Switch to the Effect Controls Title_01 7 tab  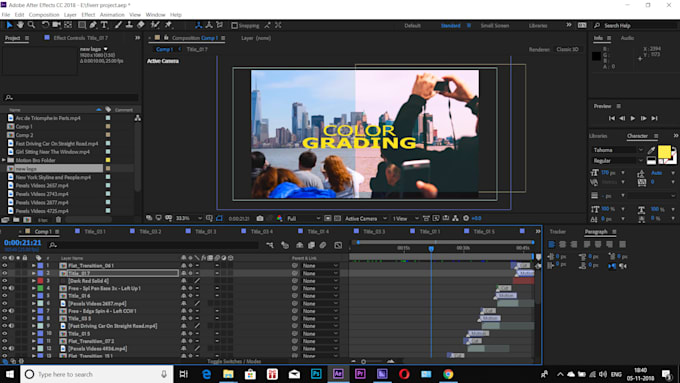click(x=80, y=38)
